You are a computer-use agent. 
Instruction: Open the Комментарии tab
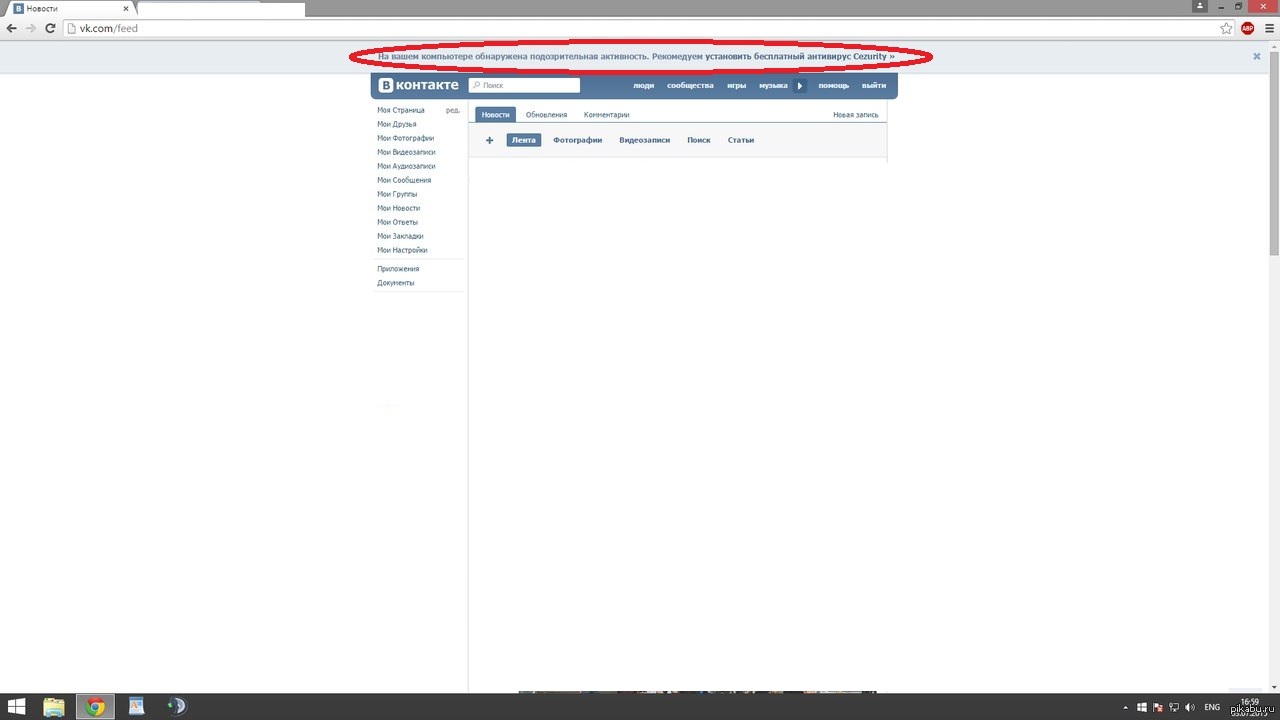[x=606, y=115]
